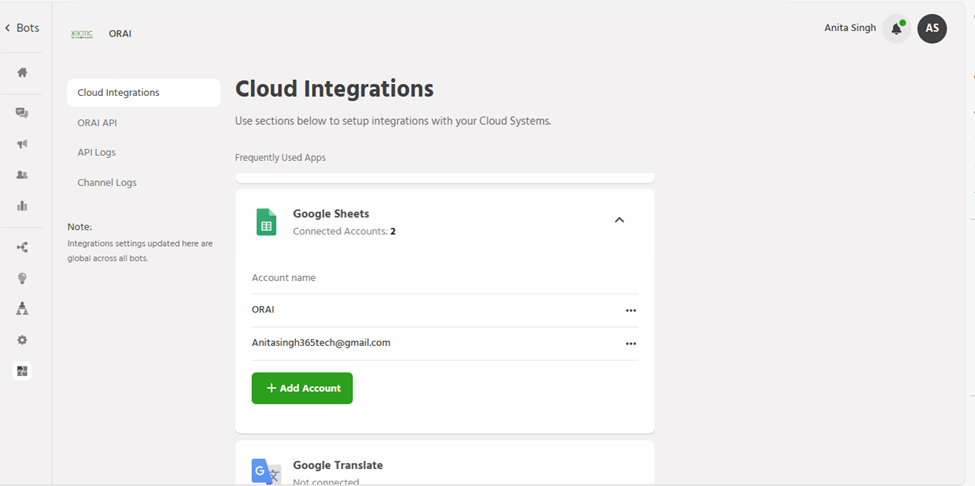This screenshot has width=975, height=486.
Task: Go back to Bots
Action: point(22,28)
